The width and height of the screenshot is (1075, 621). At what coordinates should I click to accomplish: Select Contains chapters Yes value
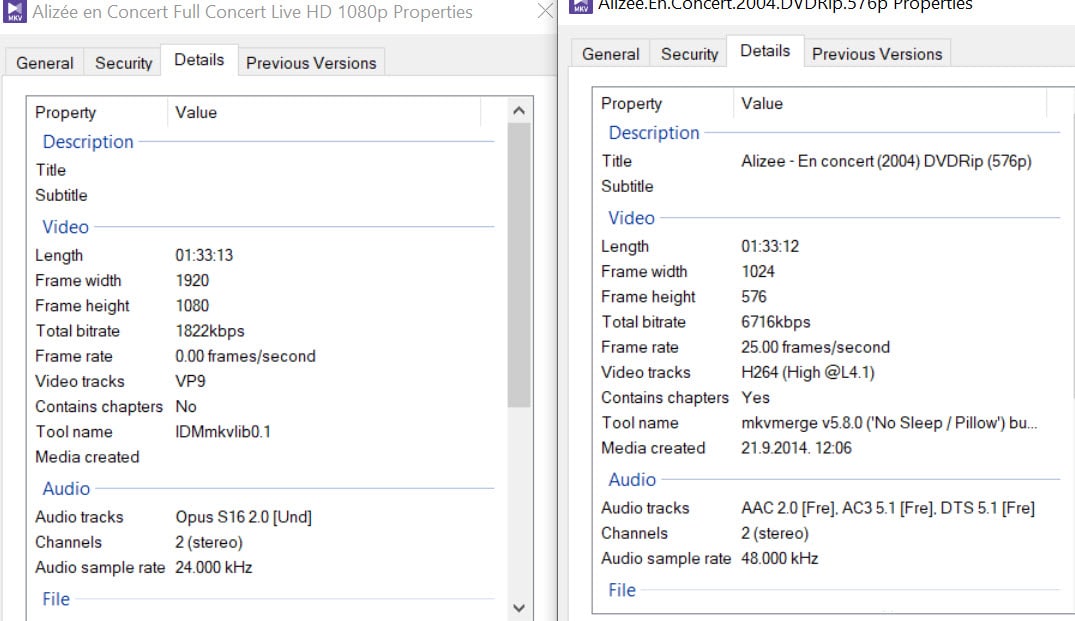[756, 398]
